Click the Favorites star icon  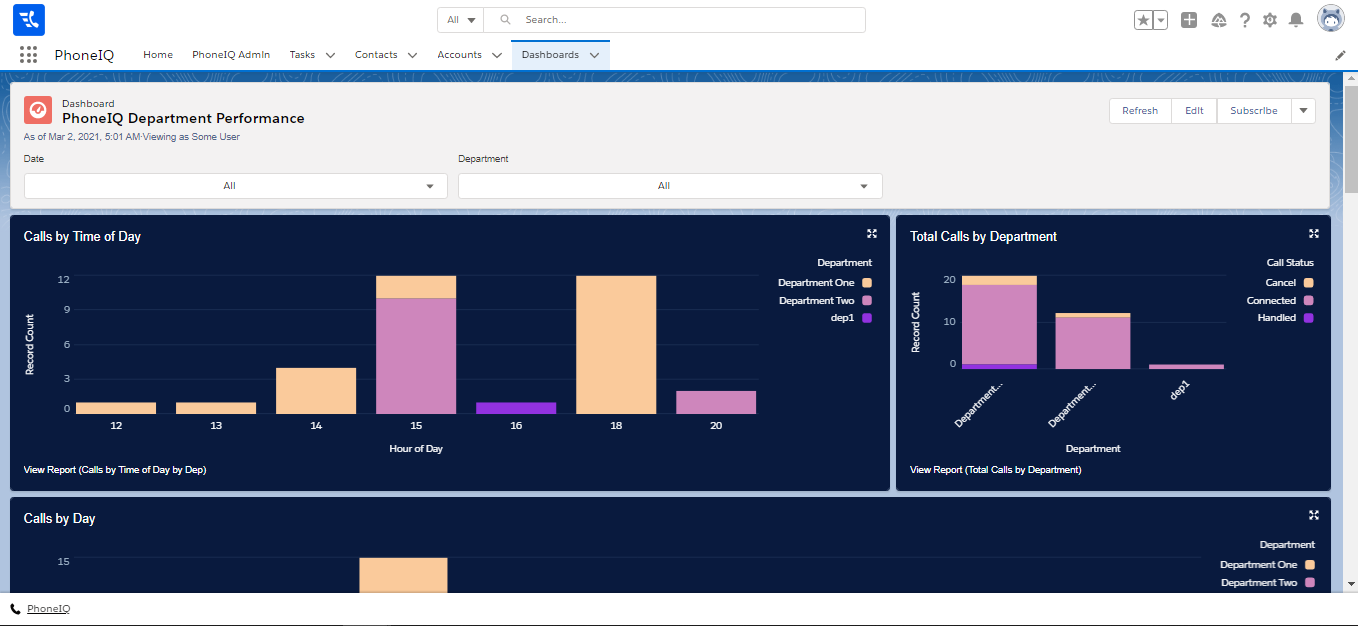(1144, 20)
